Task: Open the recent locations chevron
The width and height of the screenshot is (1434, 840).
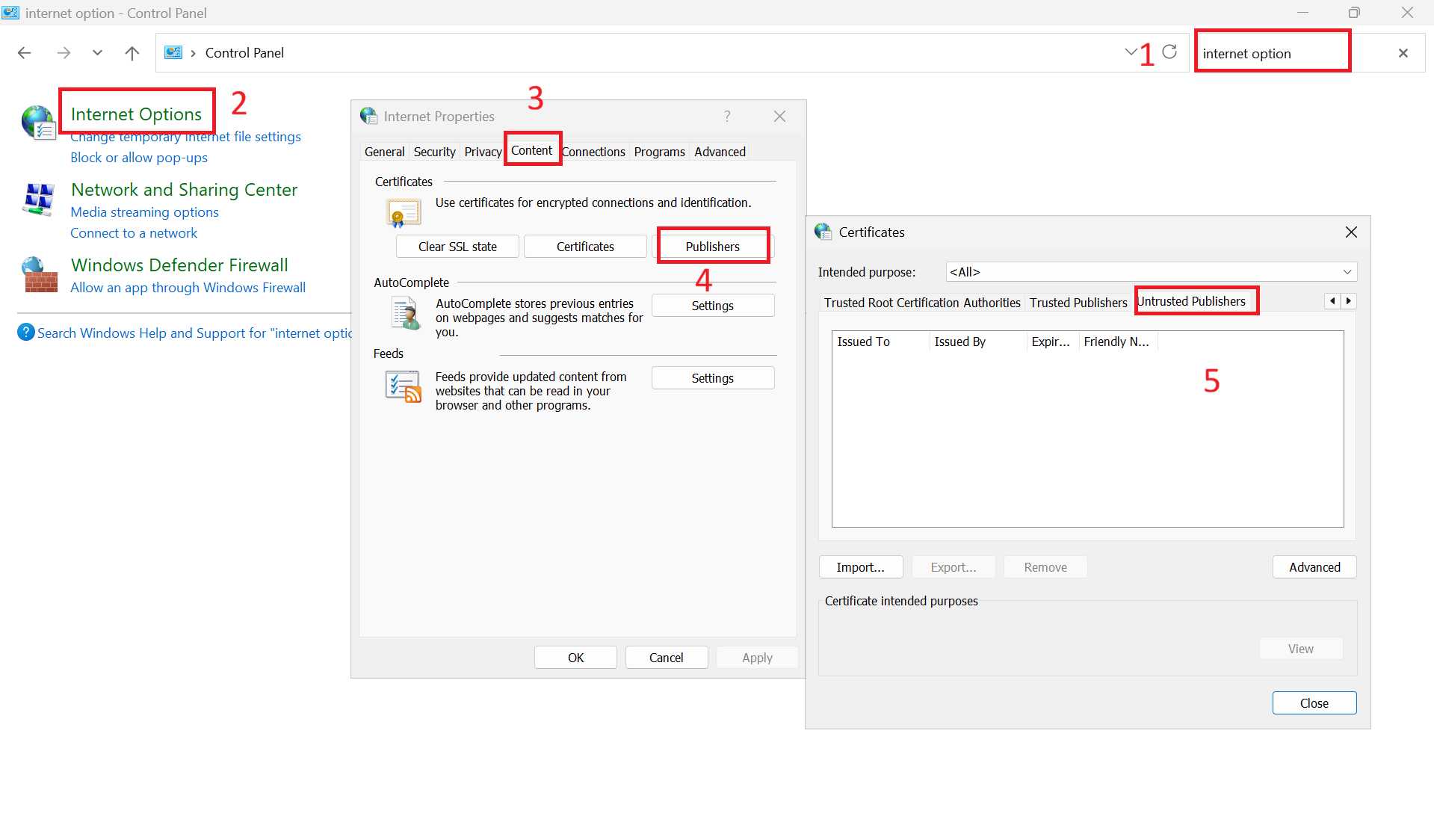Action: tap(97, 53)
